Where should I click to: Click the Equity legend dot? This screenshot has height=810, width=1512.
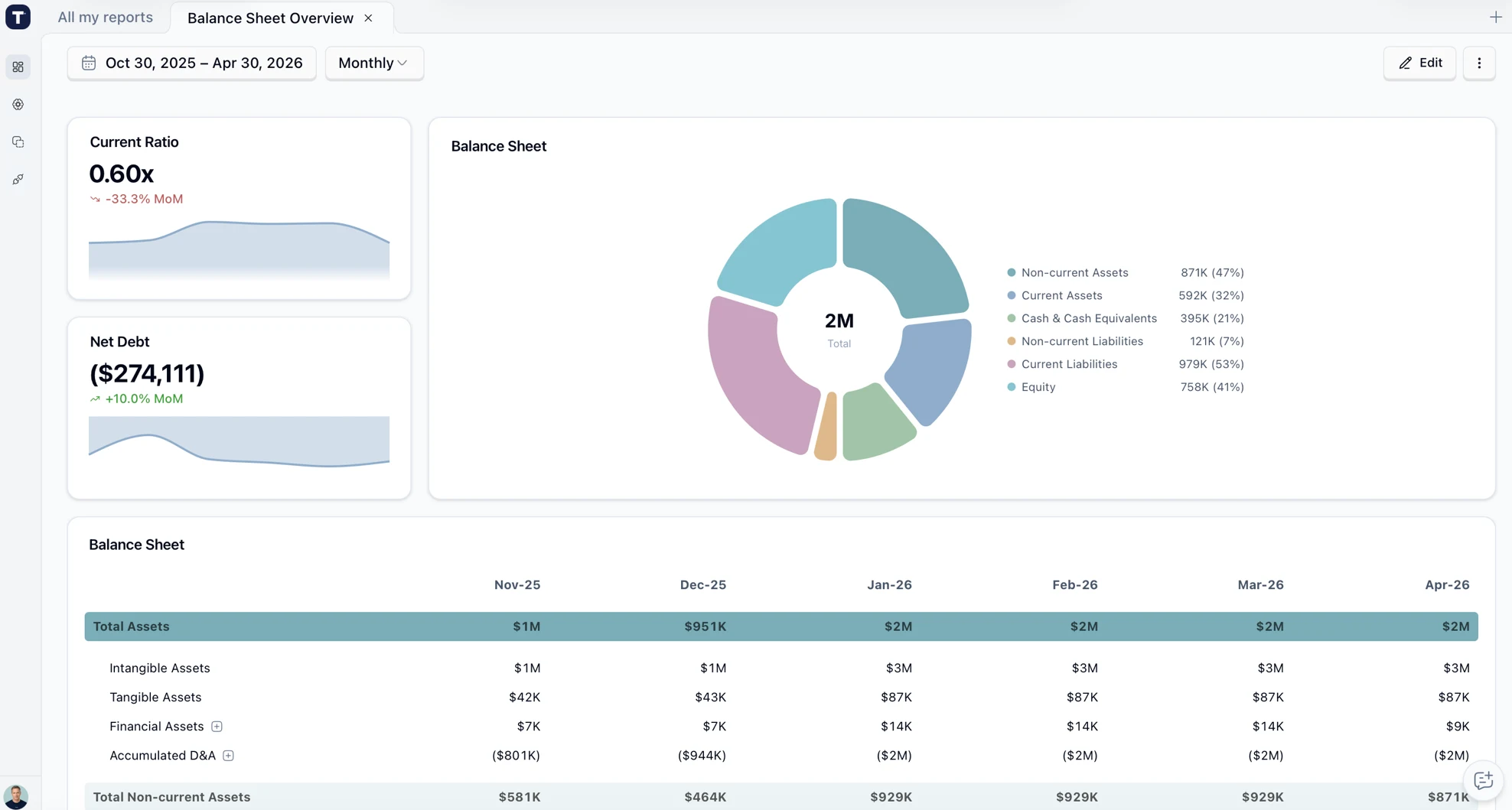tap(1012, 387)
